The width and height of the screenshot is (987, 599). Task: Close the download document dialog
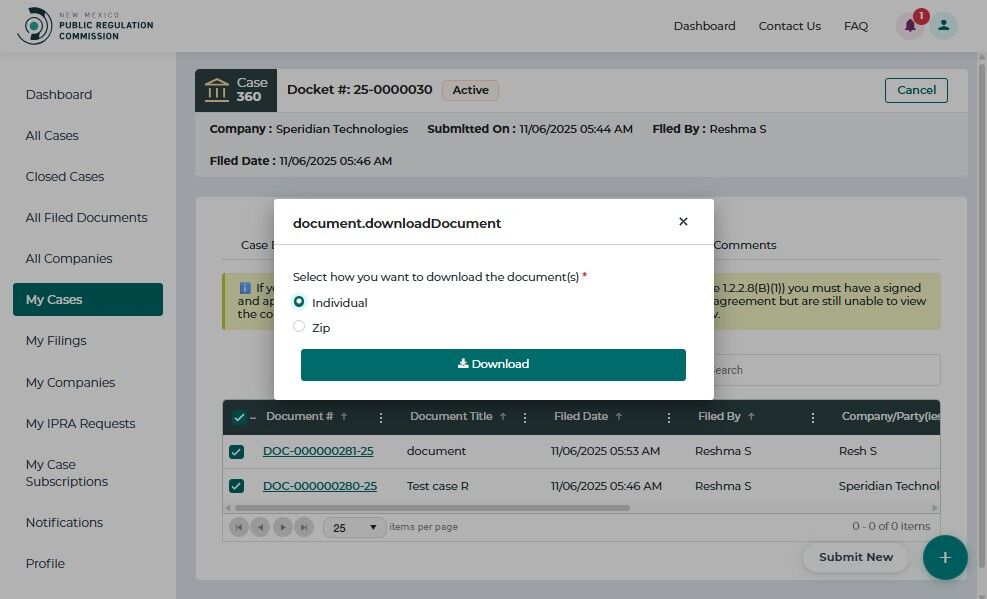pyautogui.click(x=683, y=221)
